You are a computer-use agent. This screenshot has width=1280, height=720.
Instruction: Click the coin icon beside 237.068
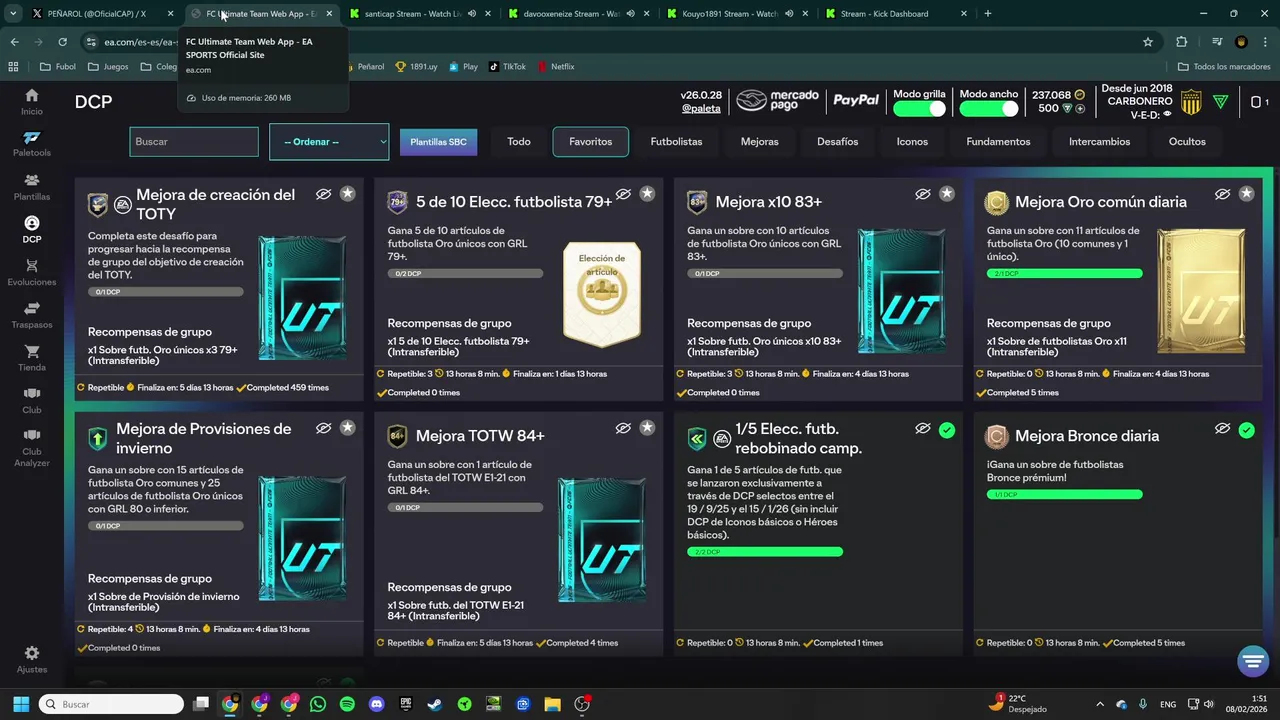1079,95
